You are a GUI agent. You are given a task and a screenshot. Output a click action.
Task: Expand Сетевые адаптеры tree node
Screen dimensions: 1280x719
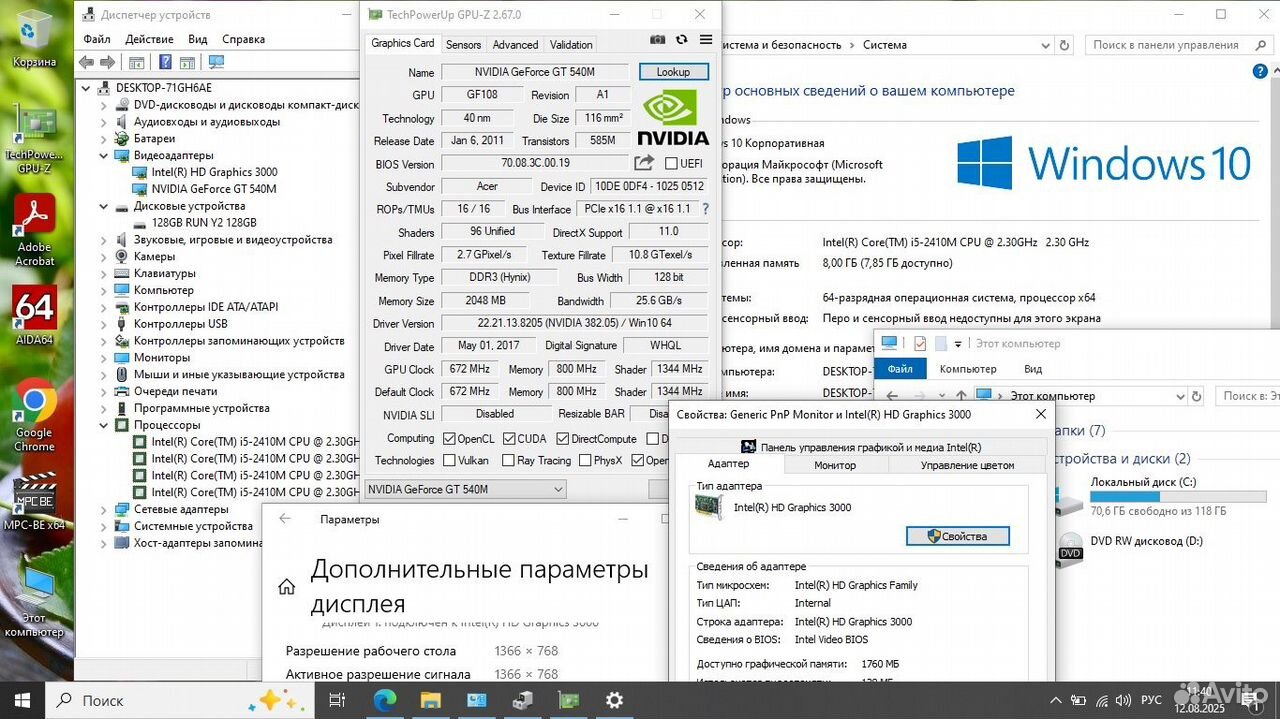click(105, 509)
